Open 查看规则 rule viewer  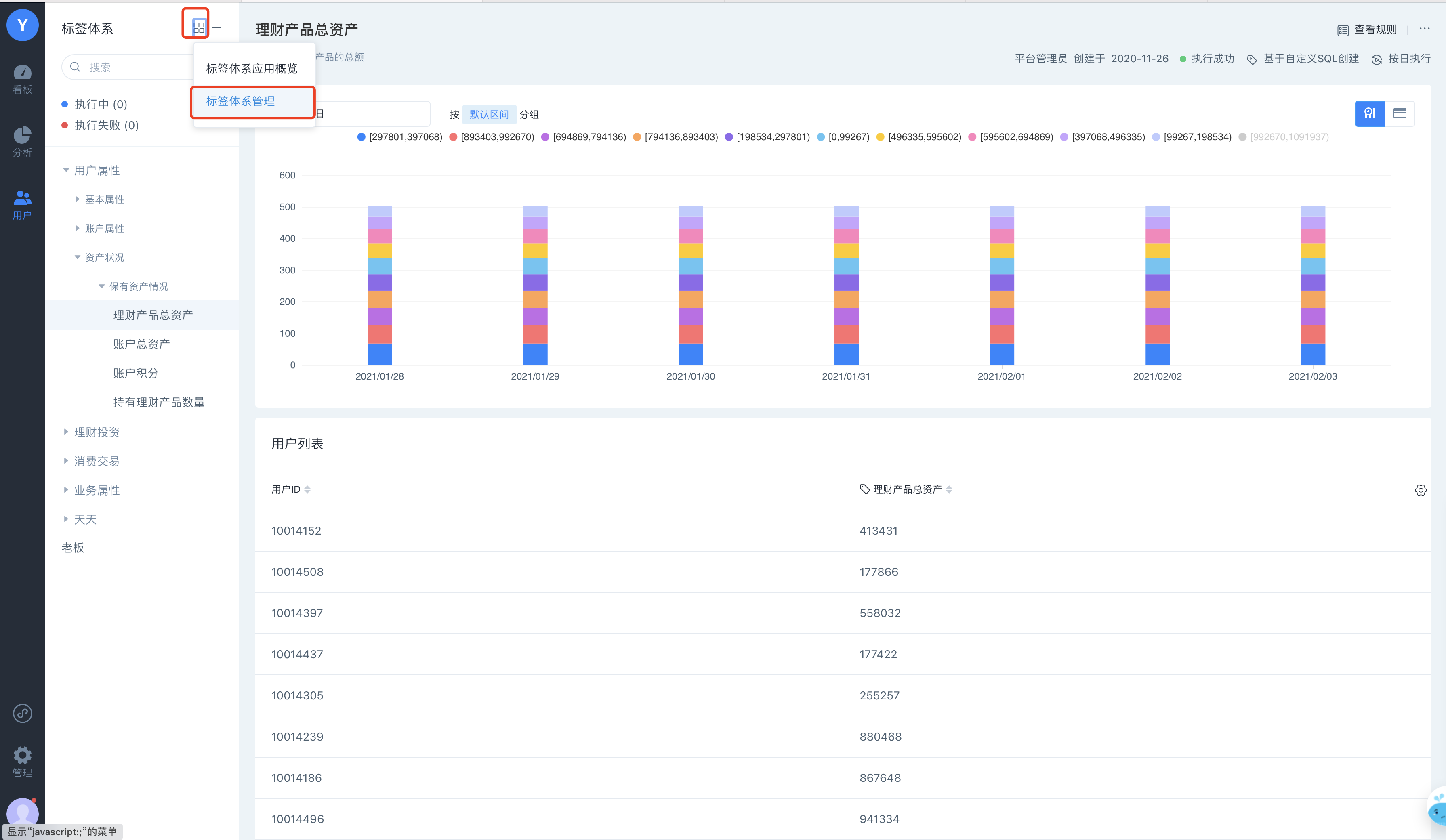point(1367,30)
